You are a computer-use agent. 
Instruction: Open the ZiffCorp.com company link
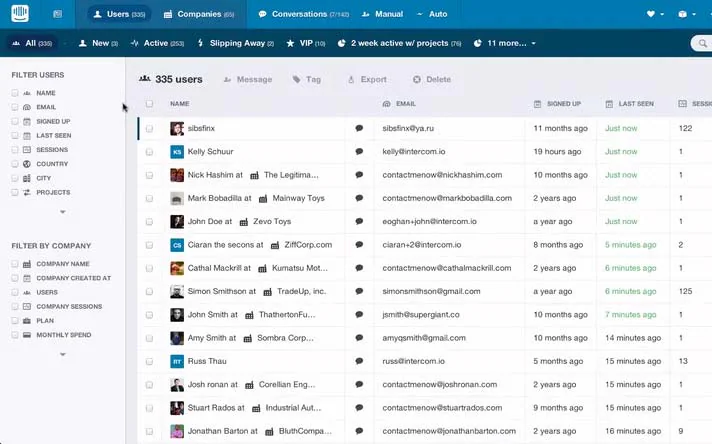click(308, 245)
